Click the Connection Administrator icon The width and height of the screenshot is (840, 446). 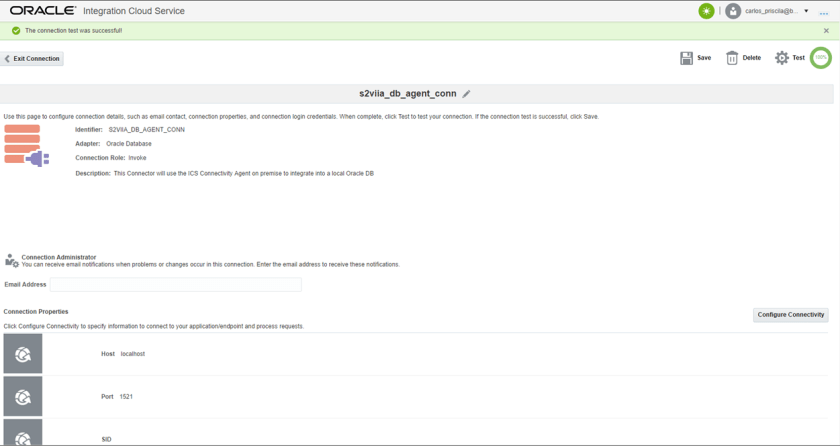pos(11,261)
